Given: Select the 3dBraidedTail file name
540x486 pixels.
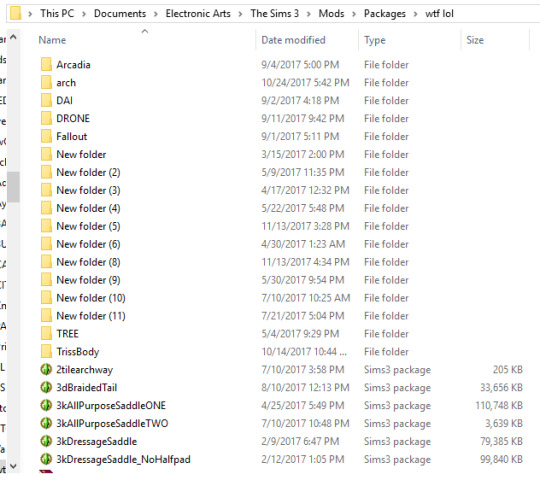Looking at the screenshot, I should [86, 387].
